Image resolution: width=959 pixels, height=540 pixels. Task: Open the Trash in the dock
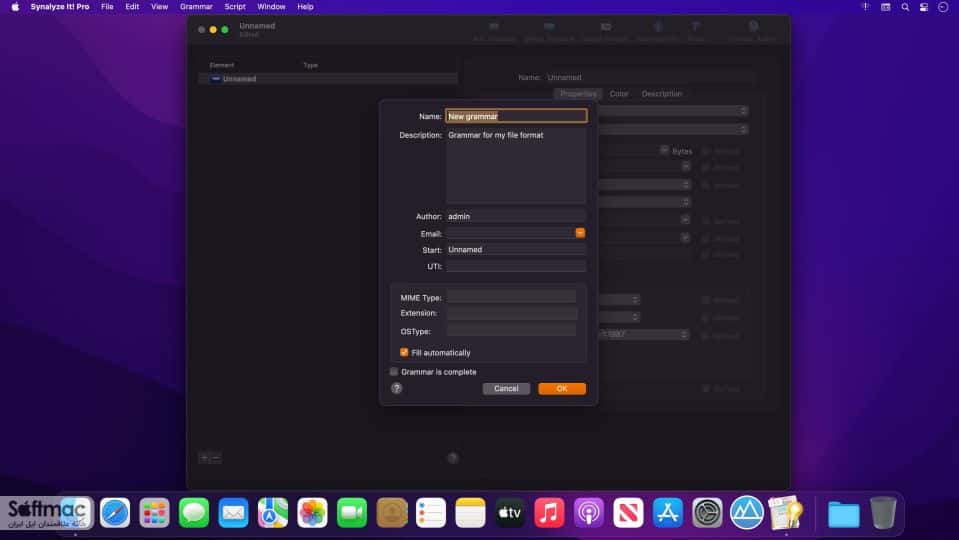(883, 512)
